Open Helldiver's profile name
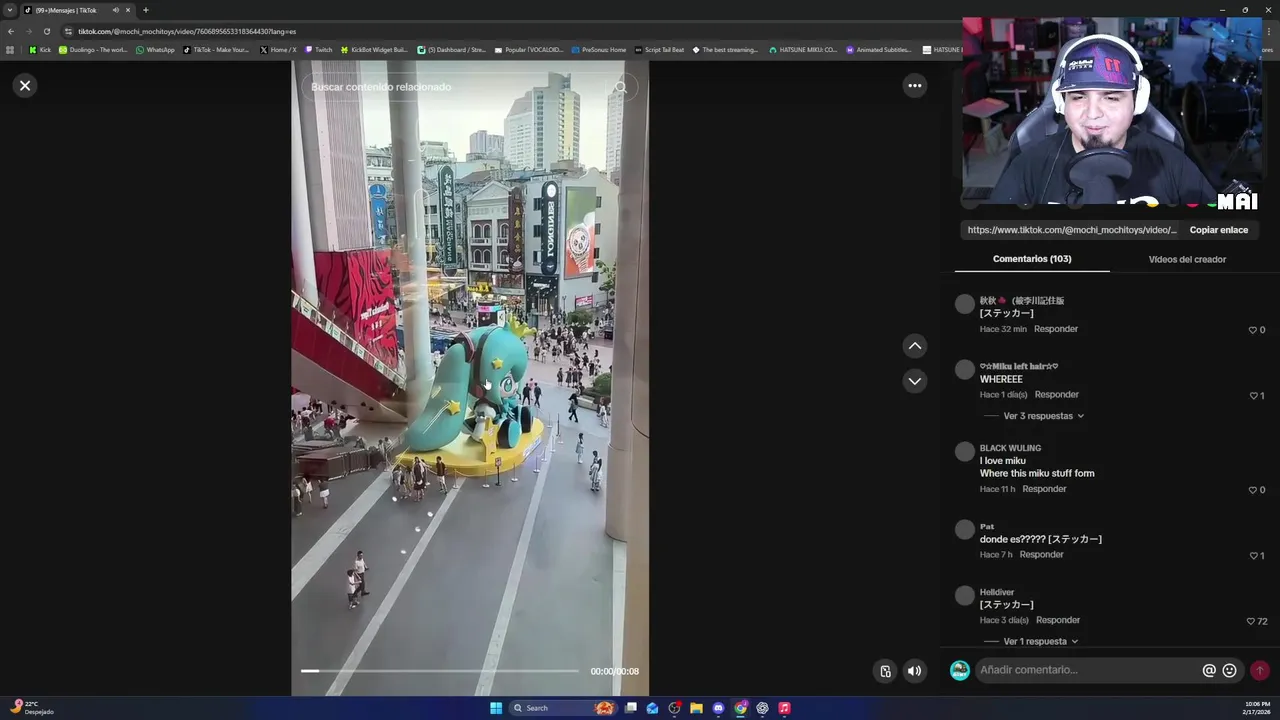The width and height of the screenshot is (1280, 720). 997,592
